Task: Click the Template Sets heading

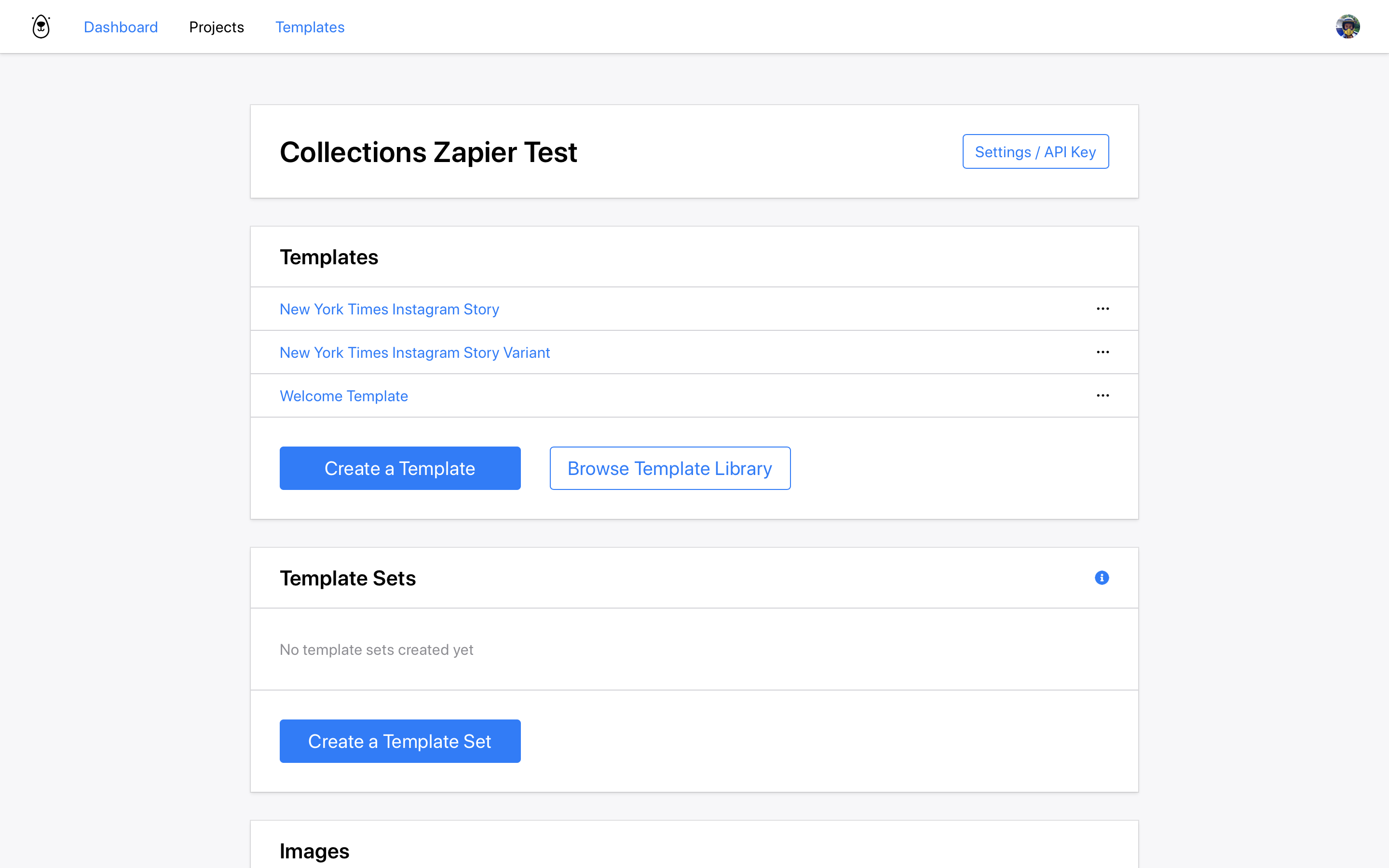Action: (x=347, y=578)
